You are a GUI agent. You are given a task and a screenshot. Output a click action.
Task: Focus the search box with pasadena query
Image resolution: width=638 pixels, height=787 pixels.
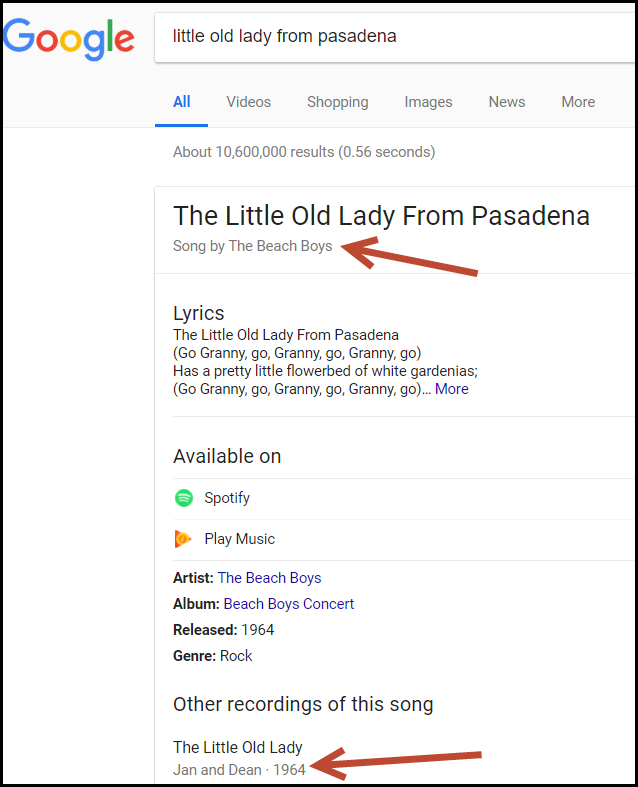395,37
